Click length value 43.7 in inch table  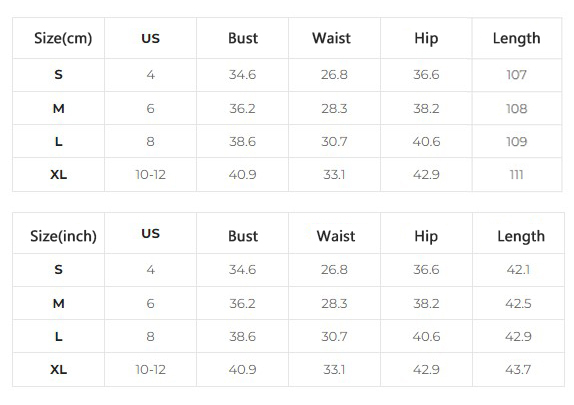coord(518,369)
